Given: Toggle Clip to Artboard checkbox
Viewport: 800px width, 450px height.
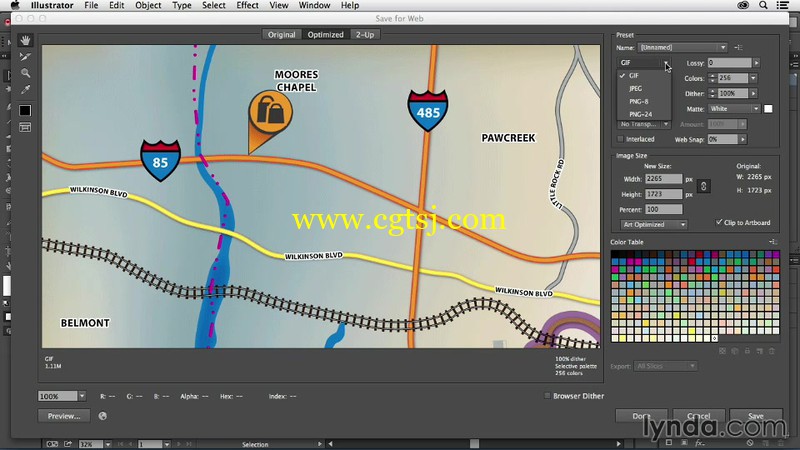Looking at the screenshot, I should (719, 222).
